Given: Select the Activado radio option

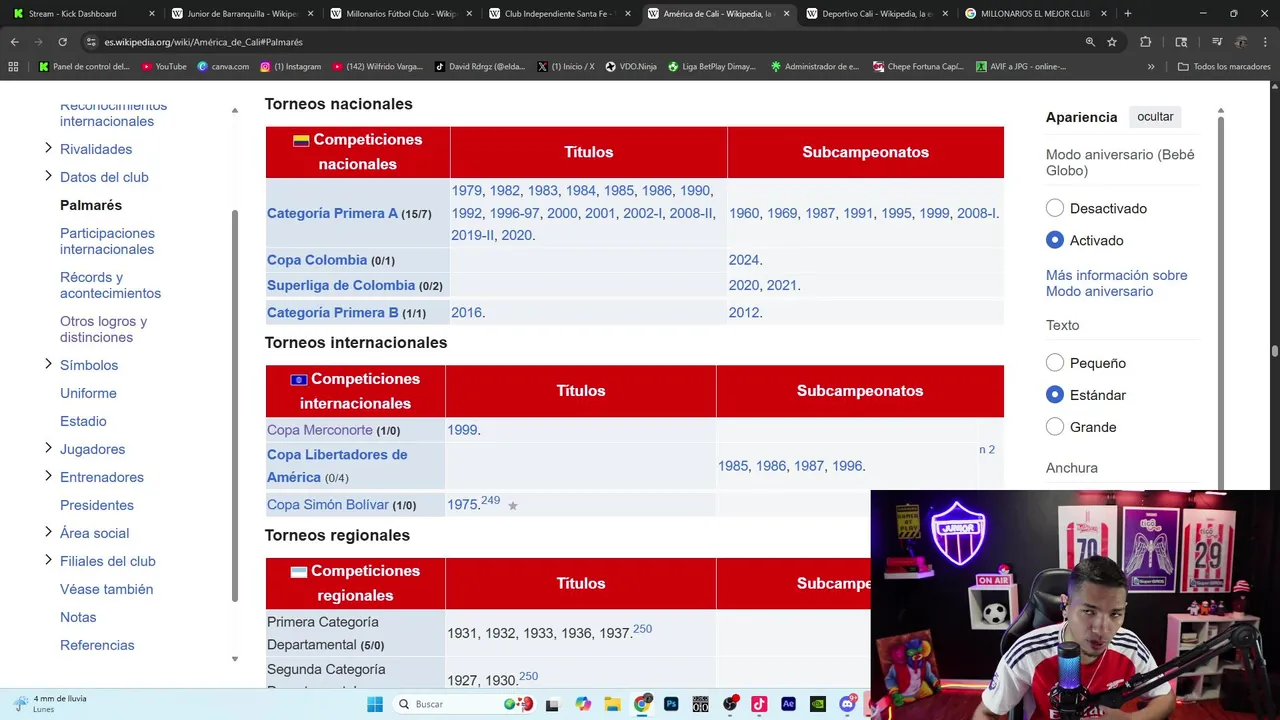Looking at the screenshot, I should (1055, 240).
